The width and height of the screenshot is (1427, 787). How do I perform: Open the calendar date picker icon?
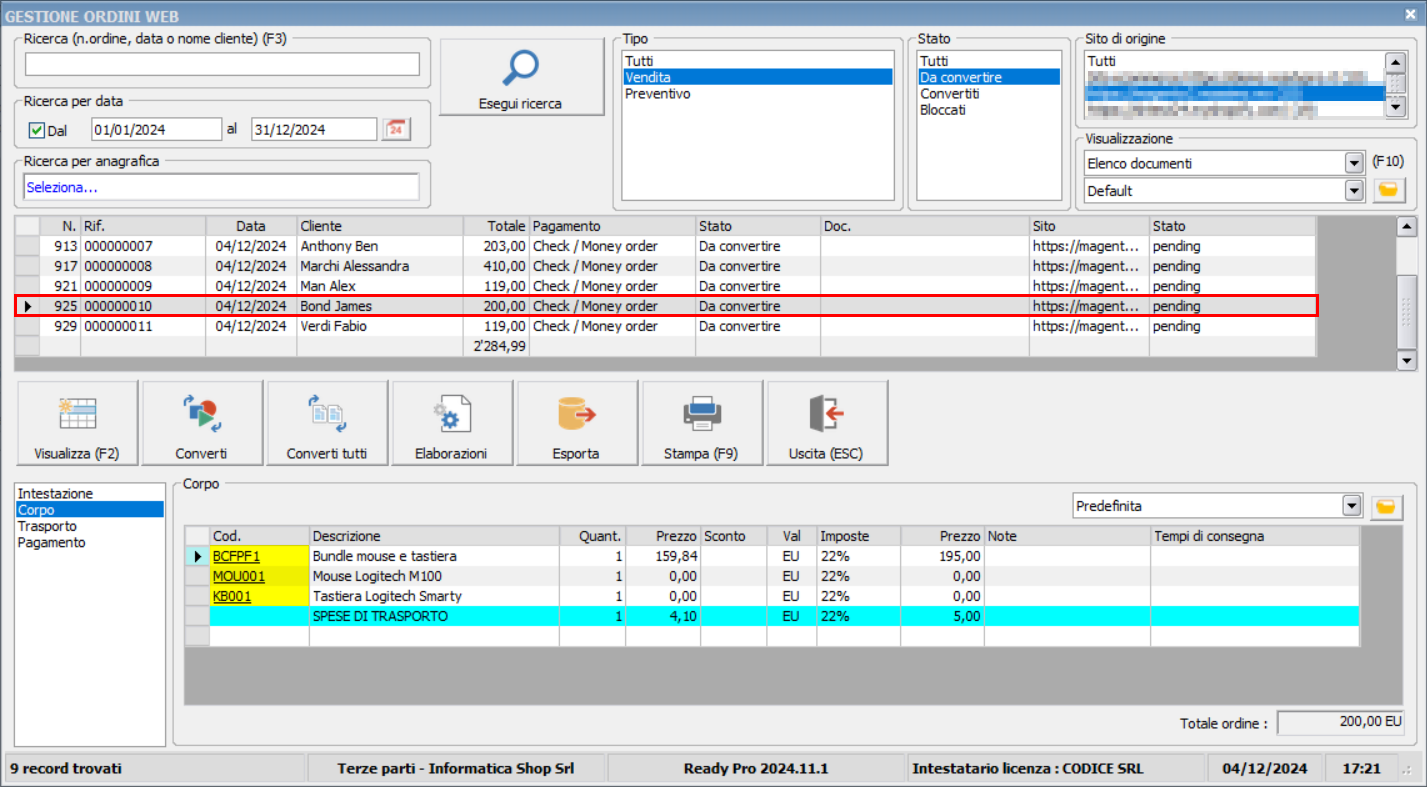397,129
